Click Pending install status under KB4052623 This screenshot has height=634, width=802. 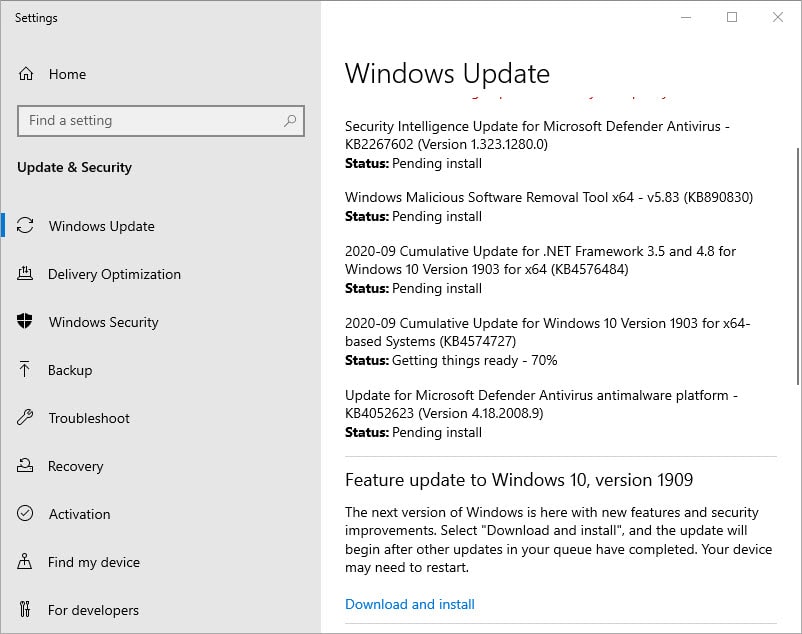pos(437,433)
